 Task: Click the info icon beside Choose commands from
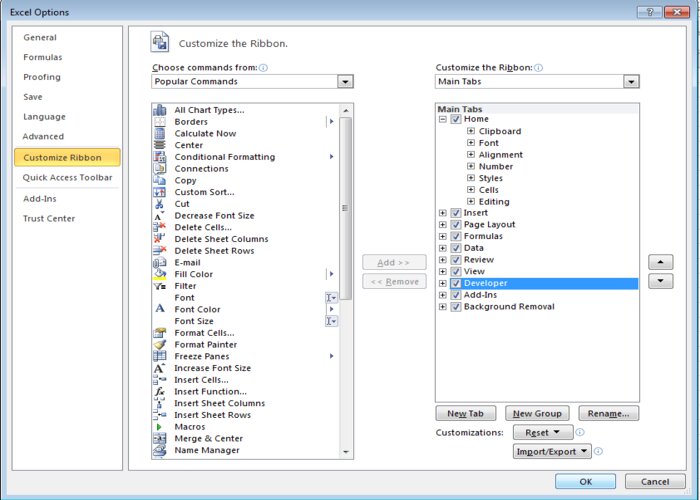(263, 68)
